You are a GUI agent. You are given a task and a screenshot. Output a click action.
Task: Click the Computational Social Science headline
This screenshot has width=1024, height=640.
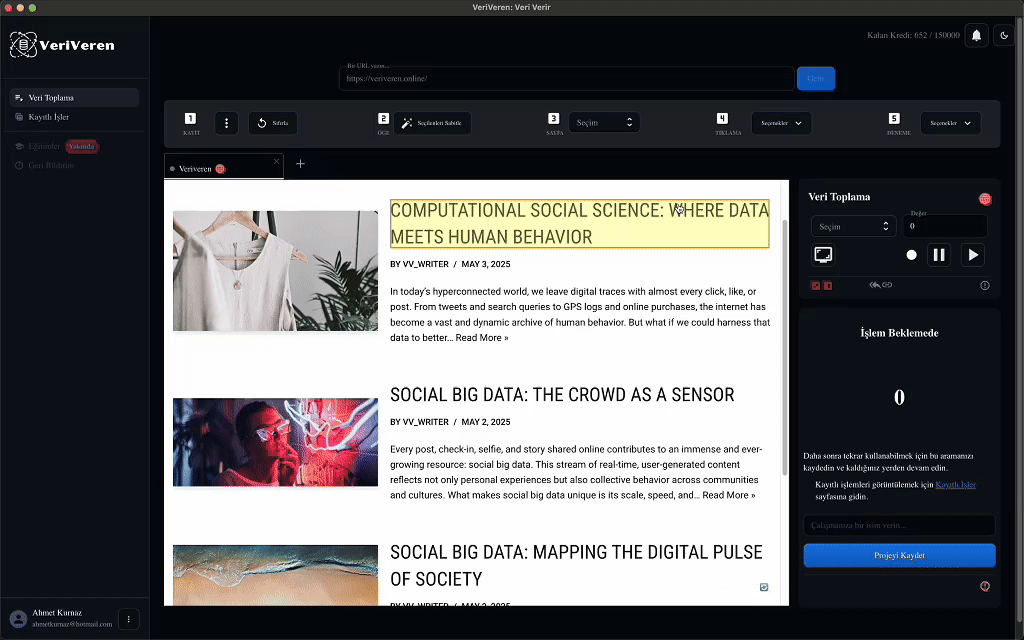pos(579,223)
